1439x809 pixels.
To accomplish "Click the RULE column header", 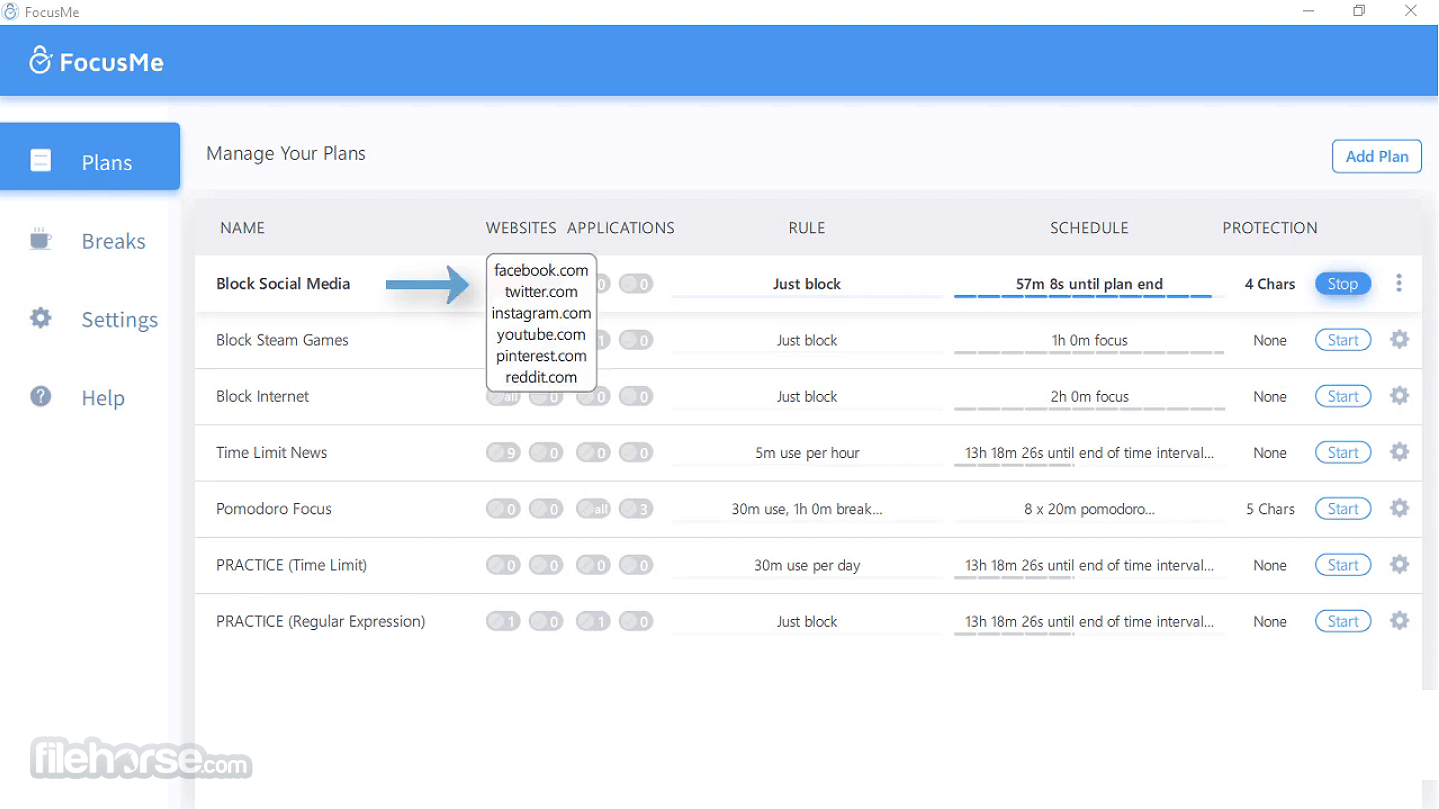I will 807,228.
